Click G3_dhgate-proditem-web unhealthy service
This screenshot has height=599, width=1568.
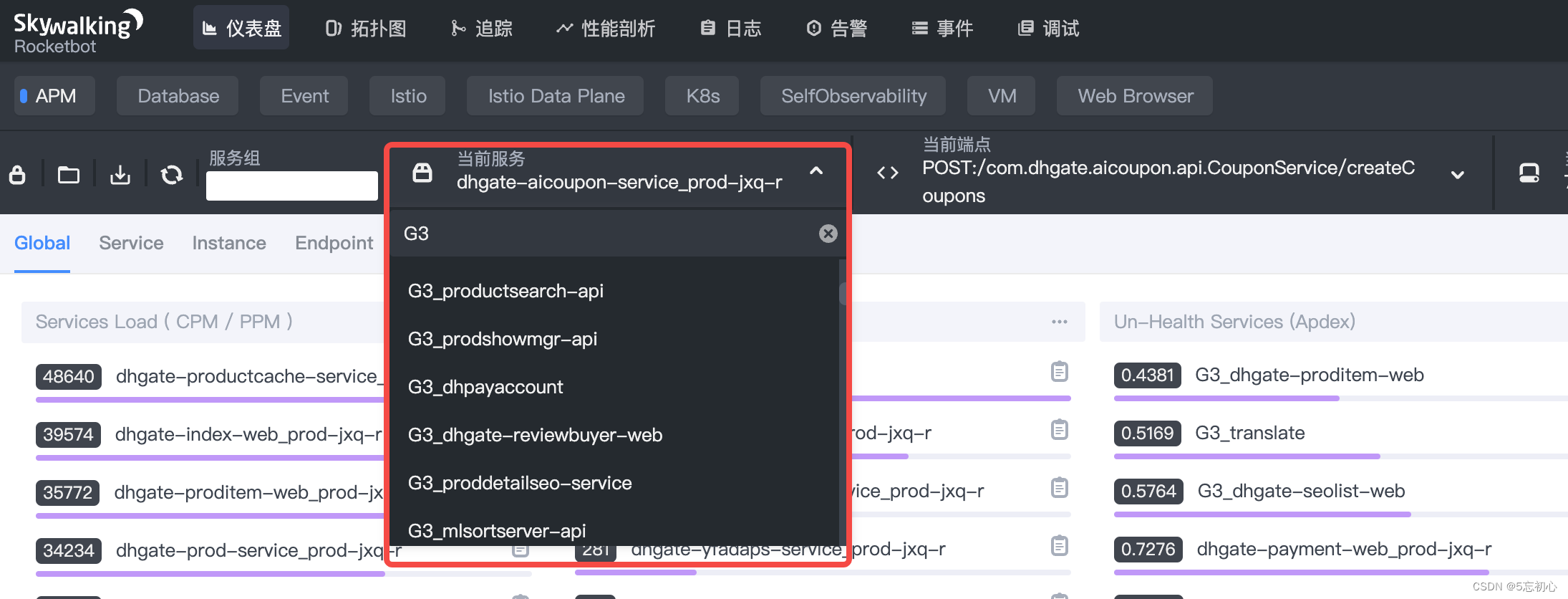(1309, 375)
